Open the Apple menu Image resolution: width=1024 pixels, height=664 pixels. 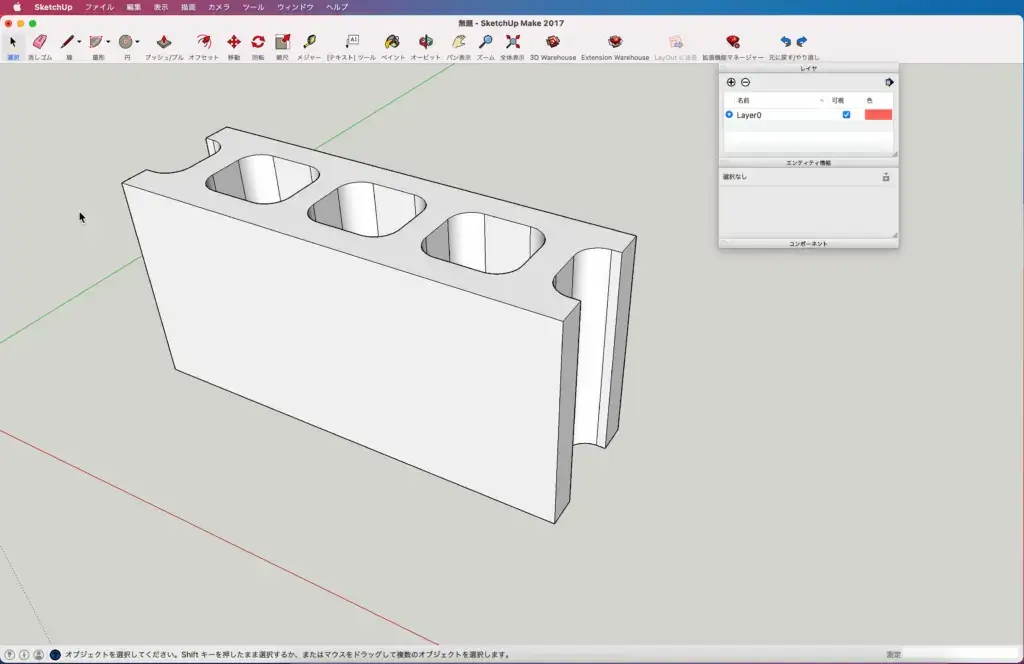(17, 7)
